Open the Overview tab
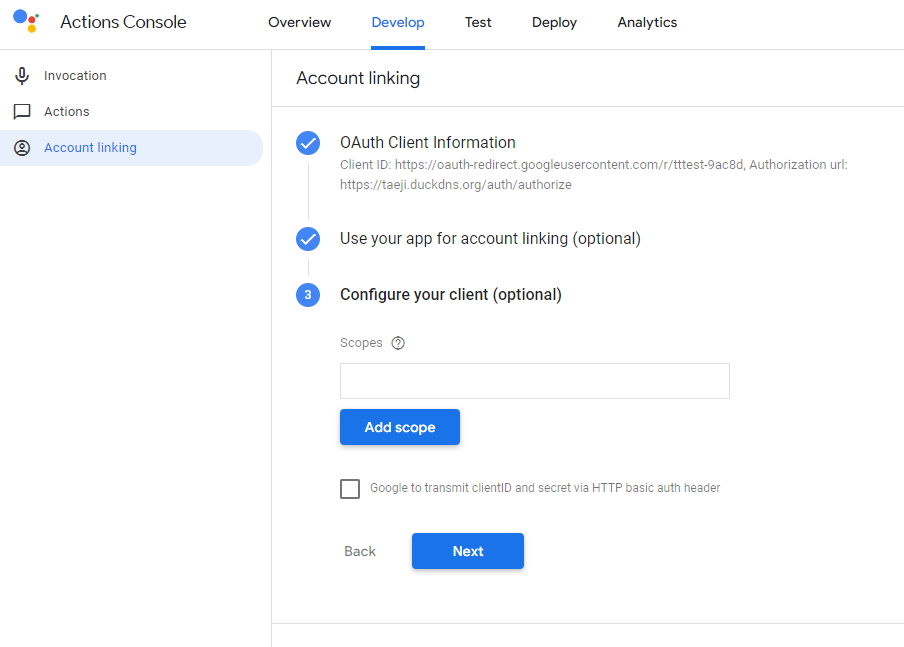This screenshot has width=904, height=647. (x=299, y=22)
